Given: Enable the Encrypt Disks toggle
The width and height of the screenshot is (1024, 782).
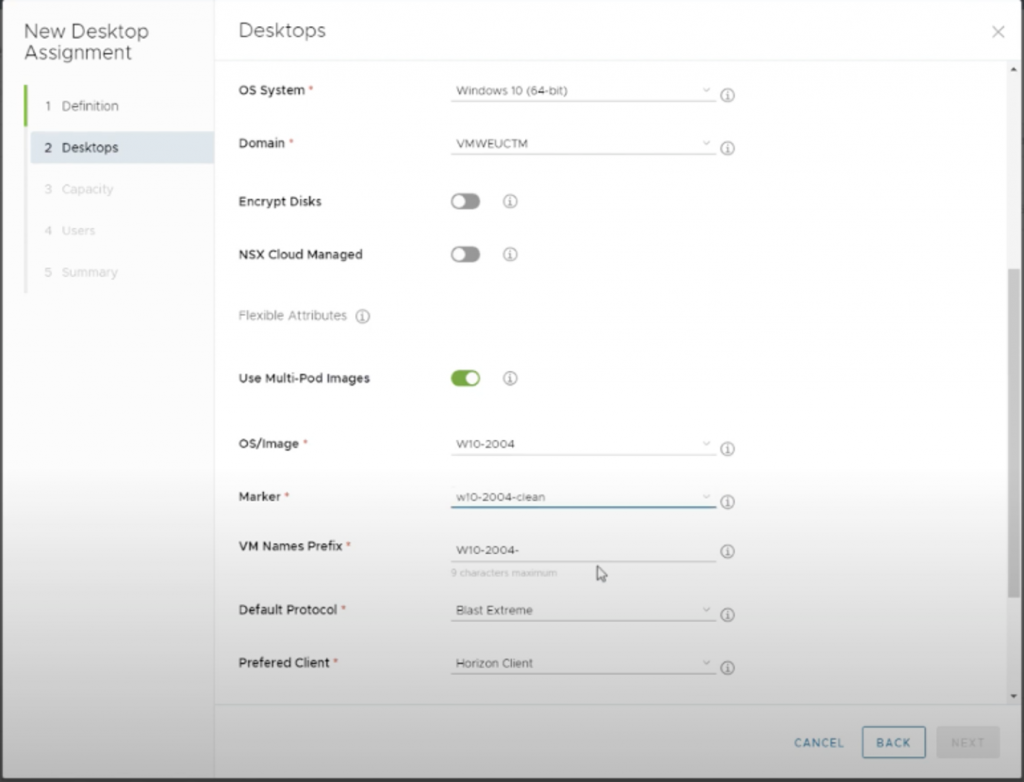Looking at the screenshot, I should (x=465, y=202).
